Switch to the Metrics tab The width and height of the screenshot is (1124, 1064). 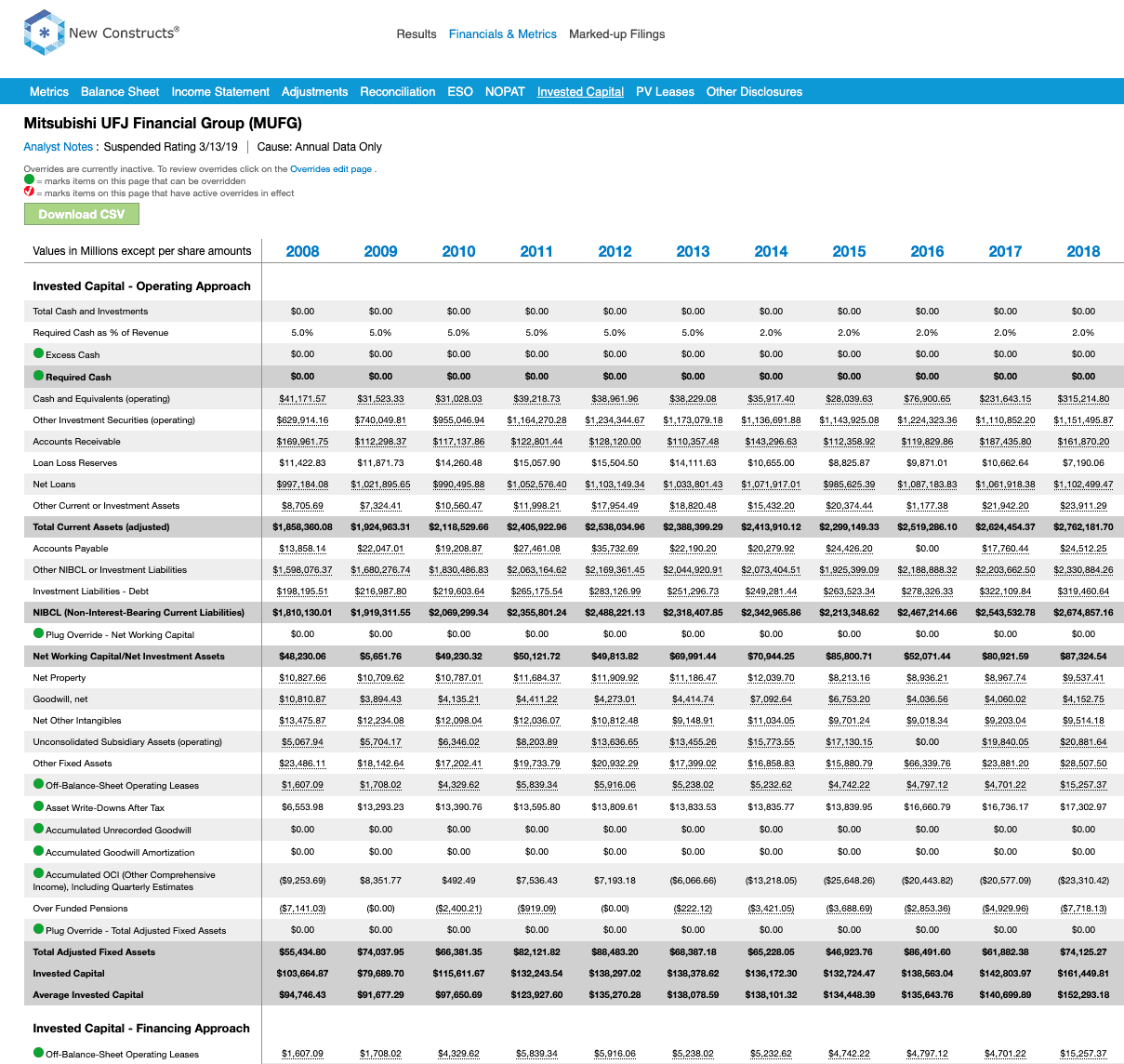(49, 92)
